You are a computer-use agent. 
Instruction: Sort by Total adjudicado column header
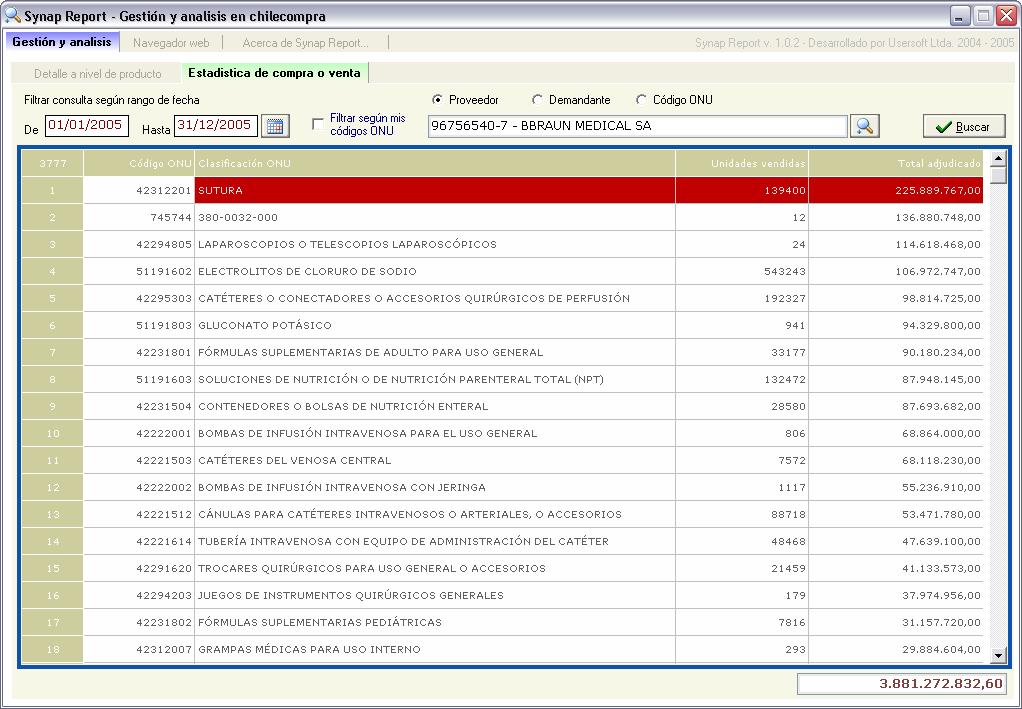(x=896, y=164)
